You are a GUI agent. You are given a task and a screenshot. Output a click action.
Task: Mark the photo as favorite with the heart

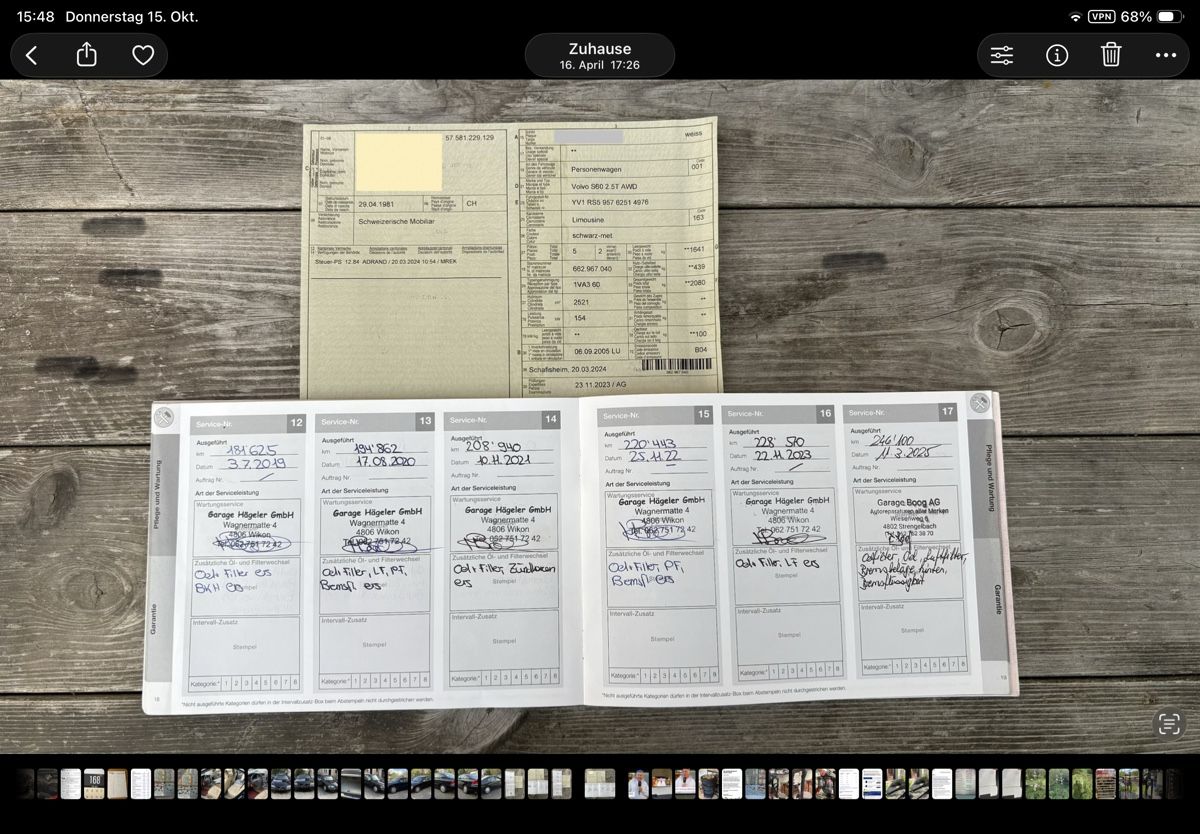coord(143,56)
